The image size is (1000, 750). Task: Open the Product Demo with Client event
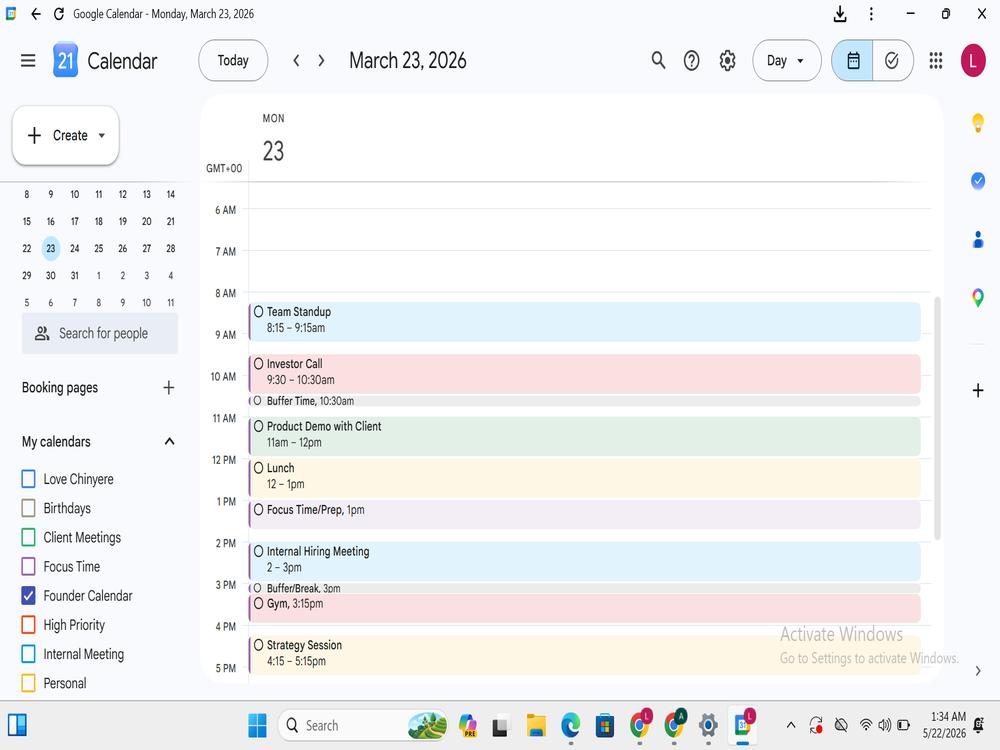tap(584, 436)
